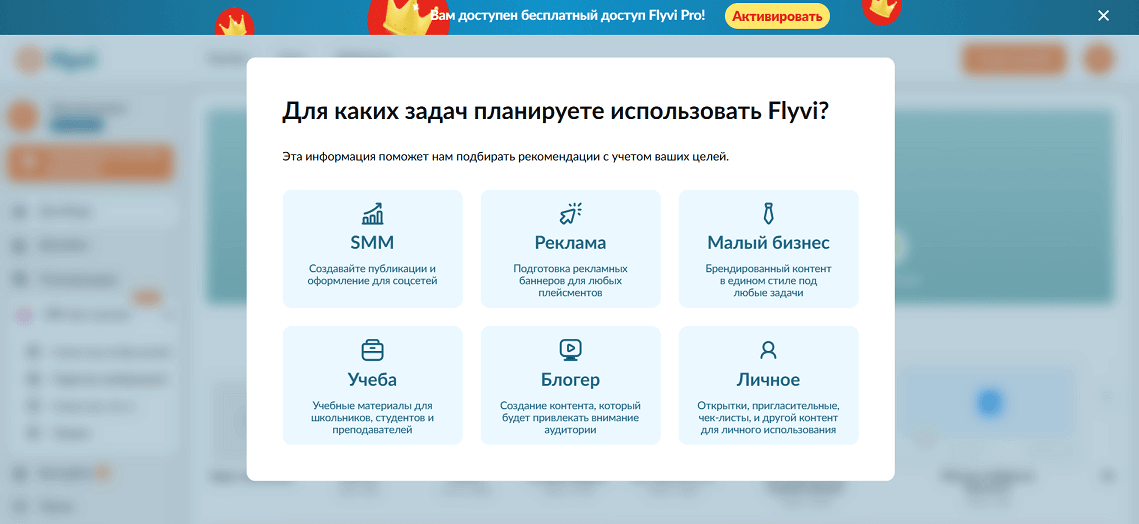Dismiss the Flyvi Pro banner with X
This screenshot has width=1139, height=524.
tap(1103, 15)
